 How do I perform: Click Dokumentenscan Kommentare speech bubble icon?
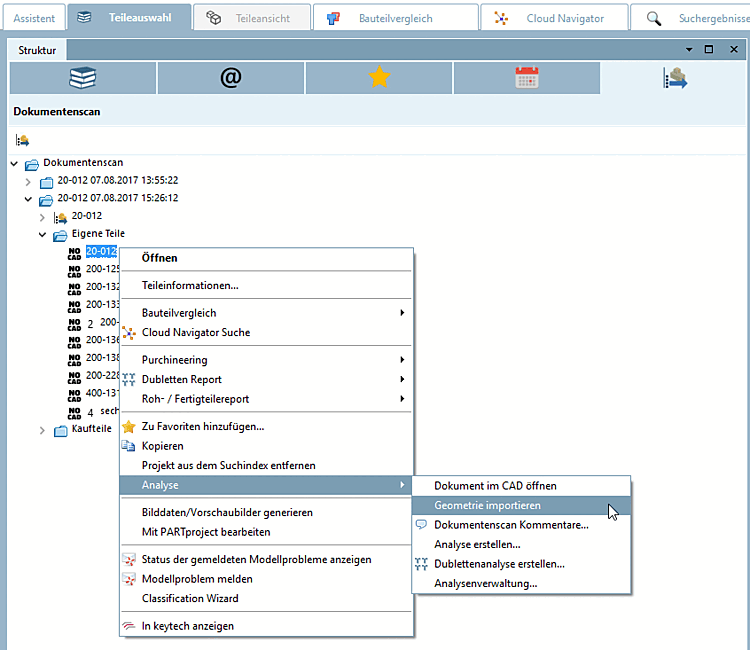[421, 525]
